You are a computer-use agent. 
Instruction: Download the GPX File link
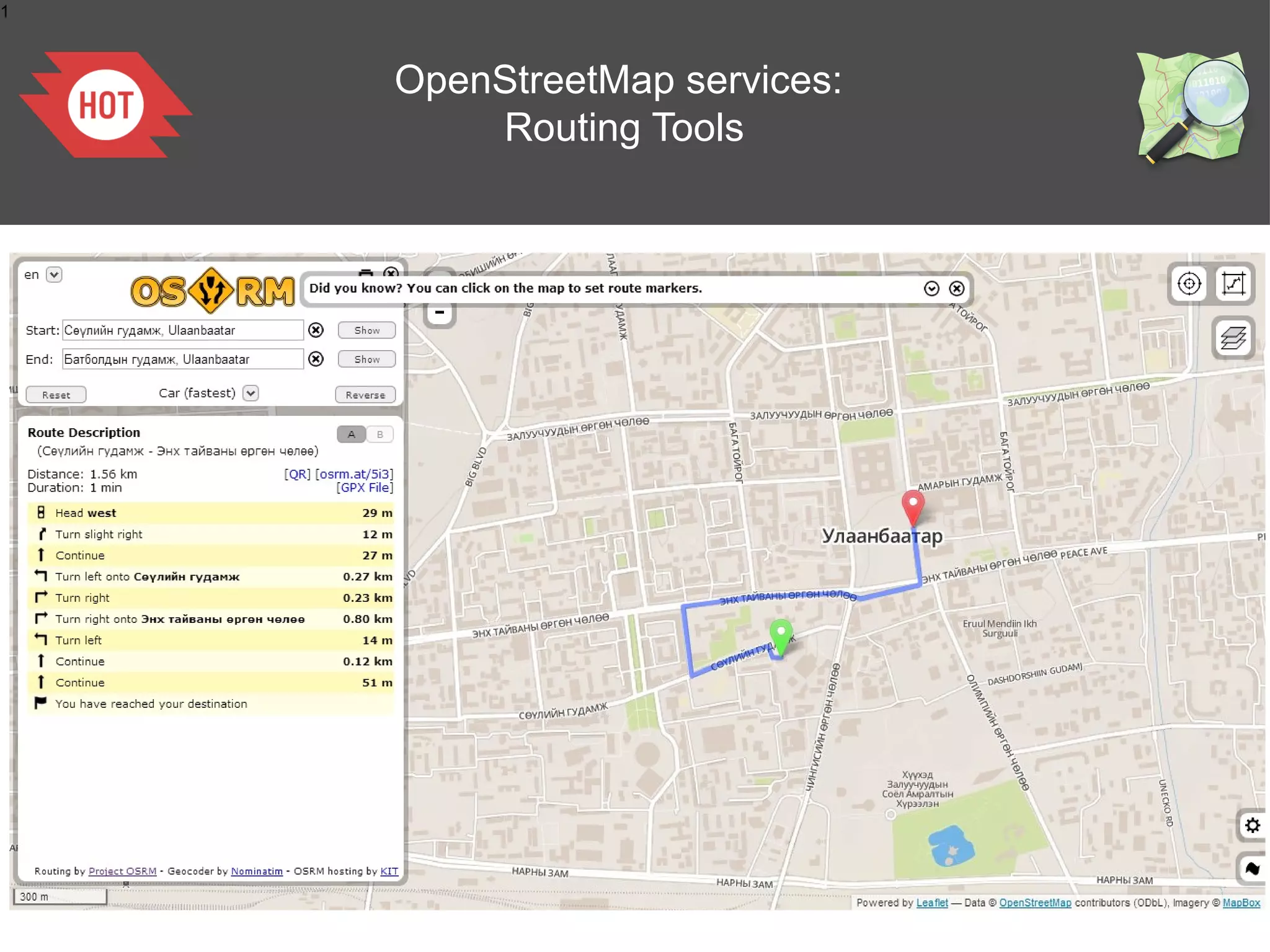[x=365, y=488]
